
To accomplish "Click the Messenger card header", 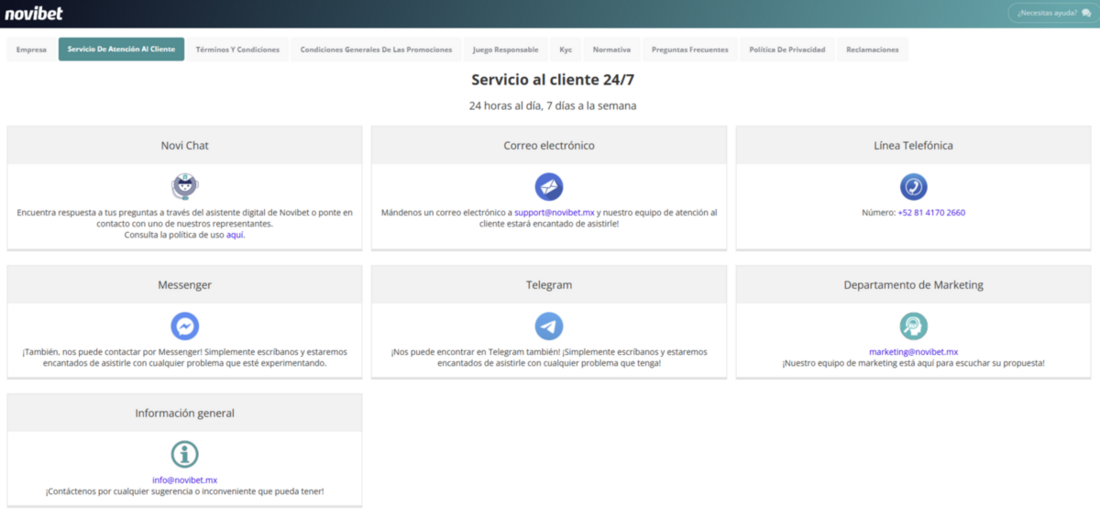I will (x=185, y=285).
